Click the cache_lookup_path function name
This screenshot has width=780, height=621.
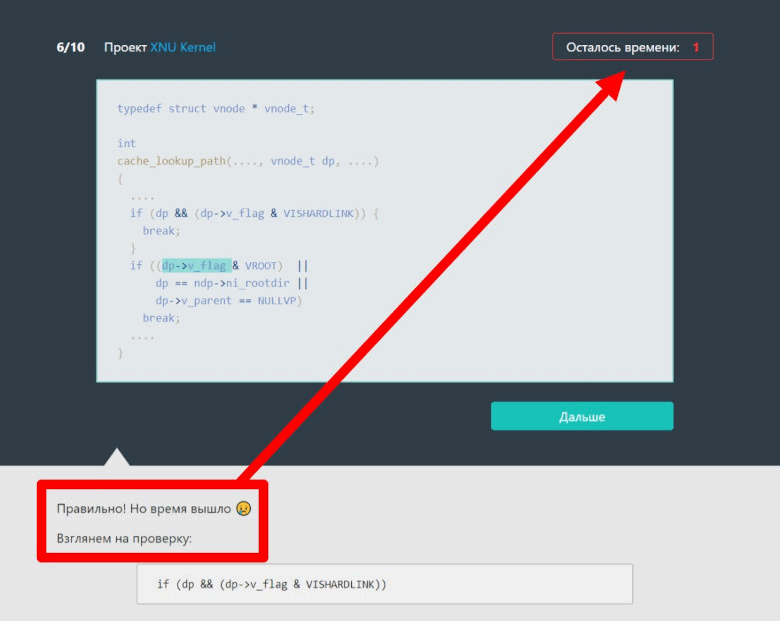pos(171,161)
